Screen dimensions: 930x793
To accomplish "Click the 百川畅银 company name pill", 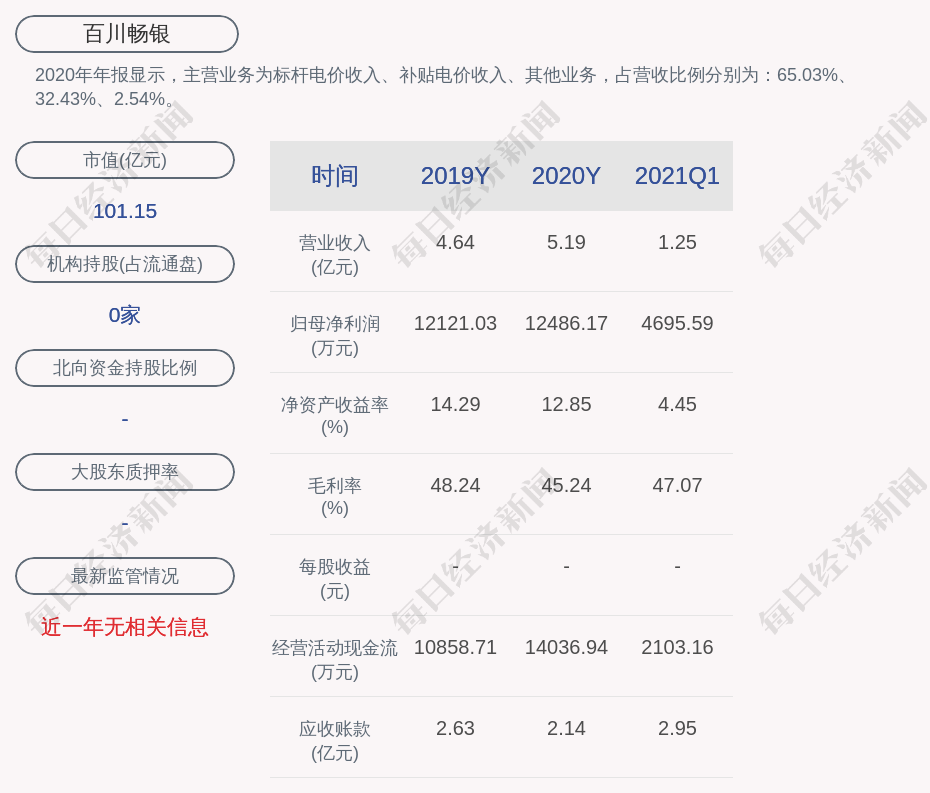I will [127, 34].
